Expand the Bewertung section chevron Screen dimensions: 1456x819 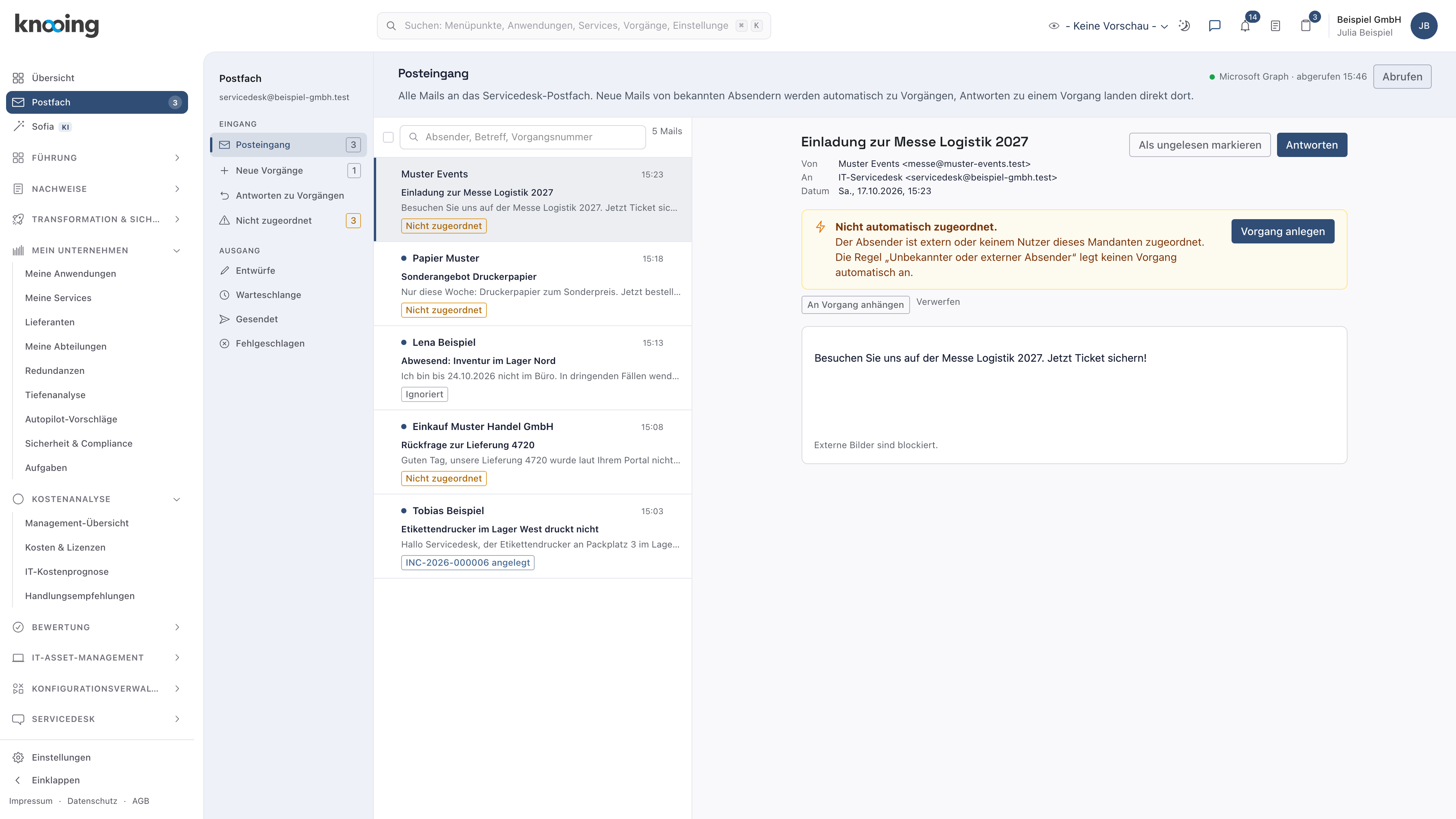[177, 627]
